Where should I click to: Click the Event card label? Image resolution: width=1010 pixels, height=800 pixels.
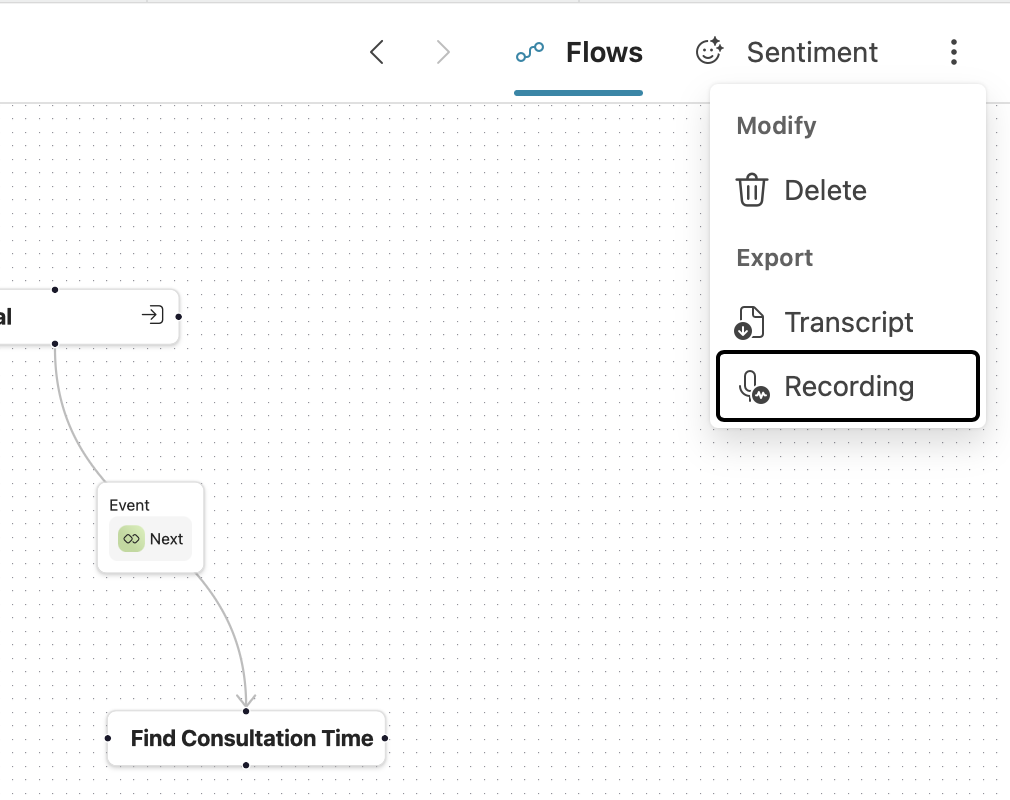(130, 505)
